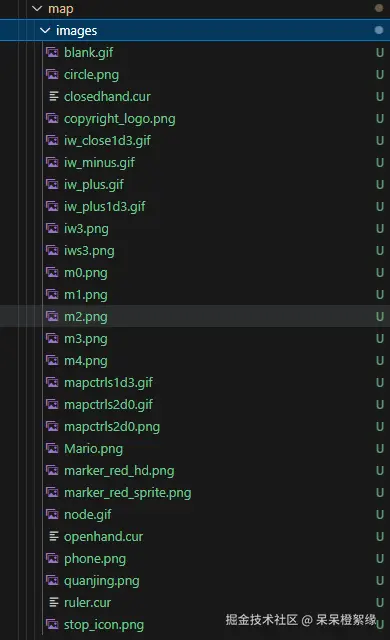Open the file iw_close1d3.gif
The height and width of the screenshot is (640, 390).
click(107, 141)
